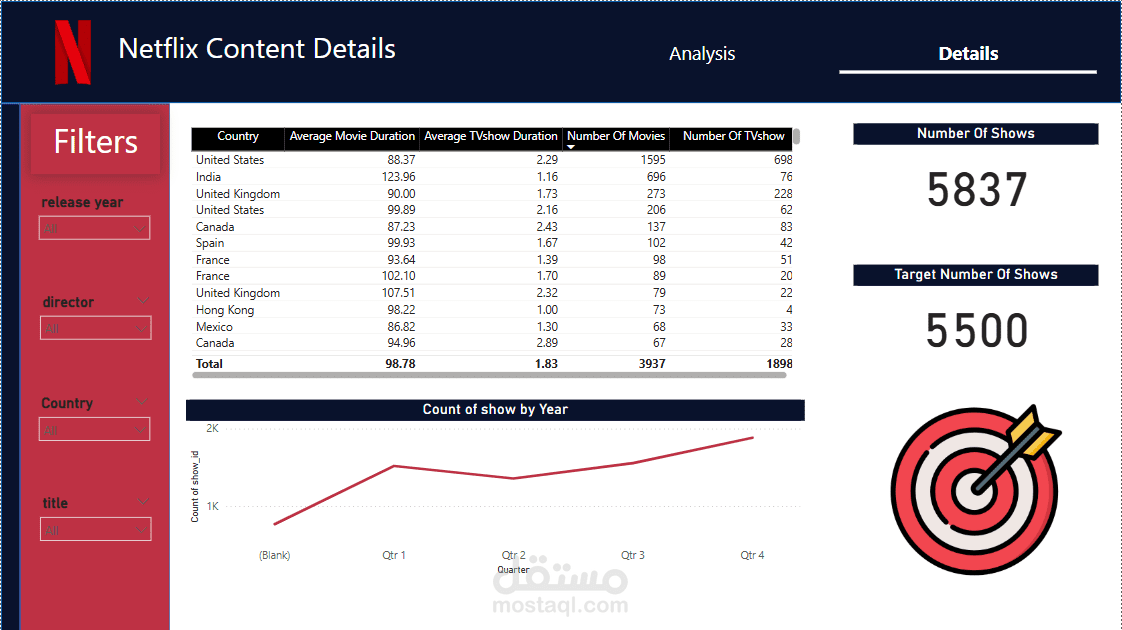Sort by Number Of TVshow column header
Screen dimensions: 1122x630
733,136
